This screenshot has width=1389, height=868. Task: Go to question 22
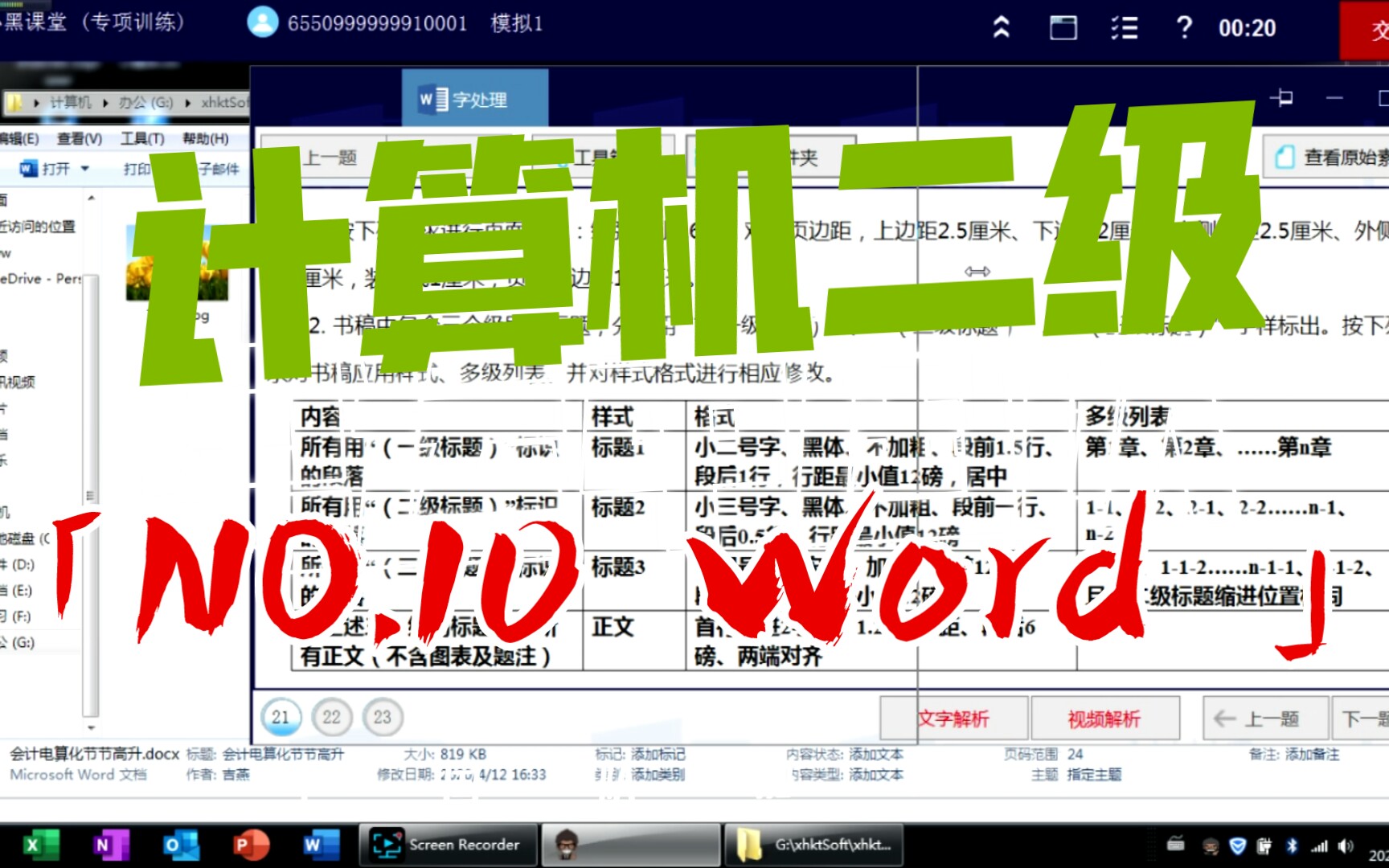(x=331, y=717)
